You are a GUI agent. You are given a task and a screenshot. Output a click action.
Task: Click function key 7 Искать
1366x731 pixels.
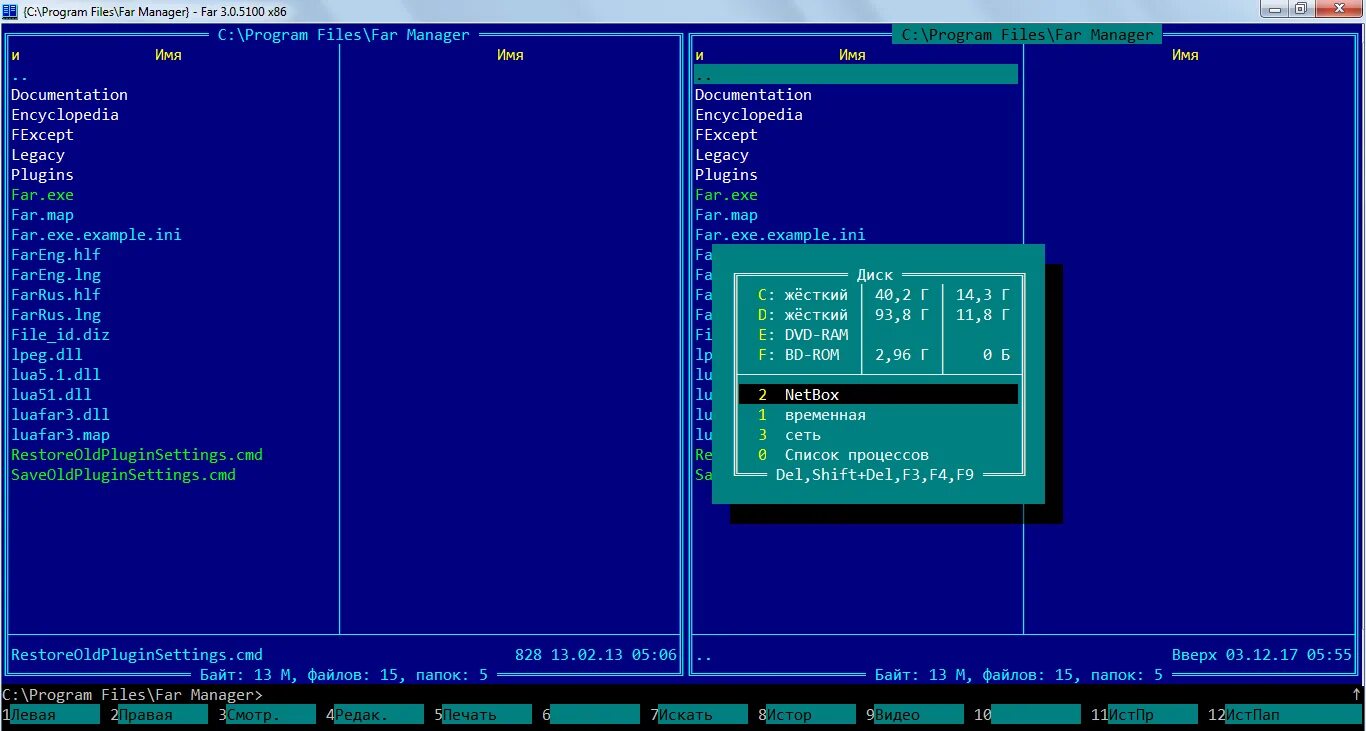pos(699,715)
